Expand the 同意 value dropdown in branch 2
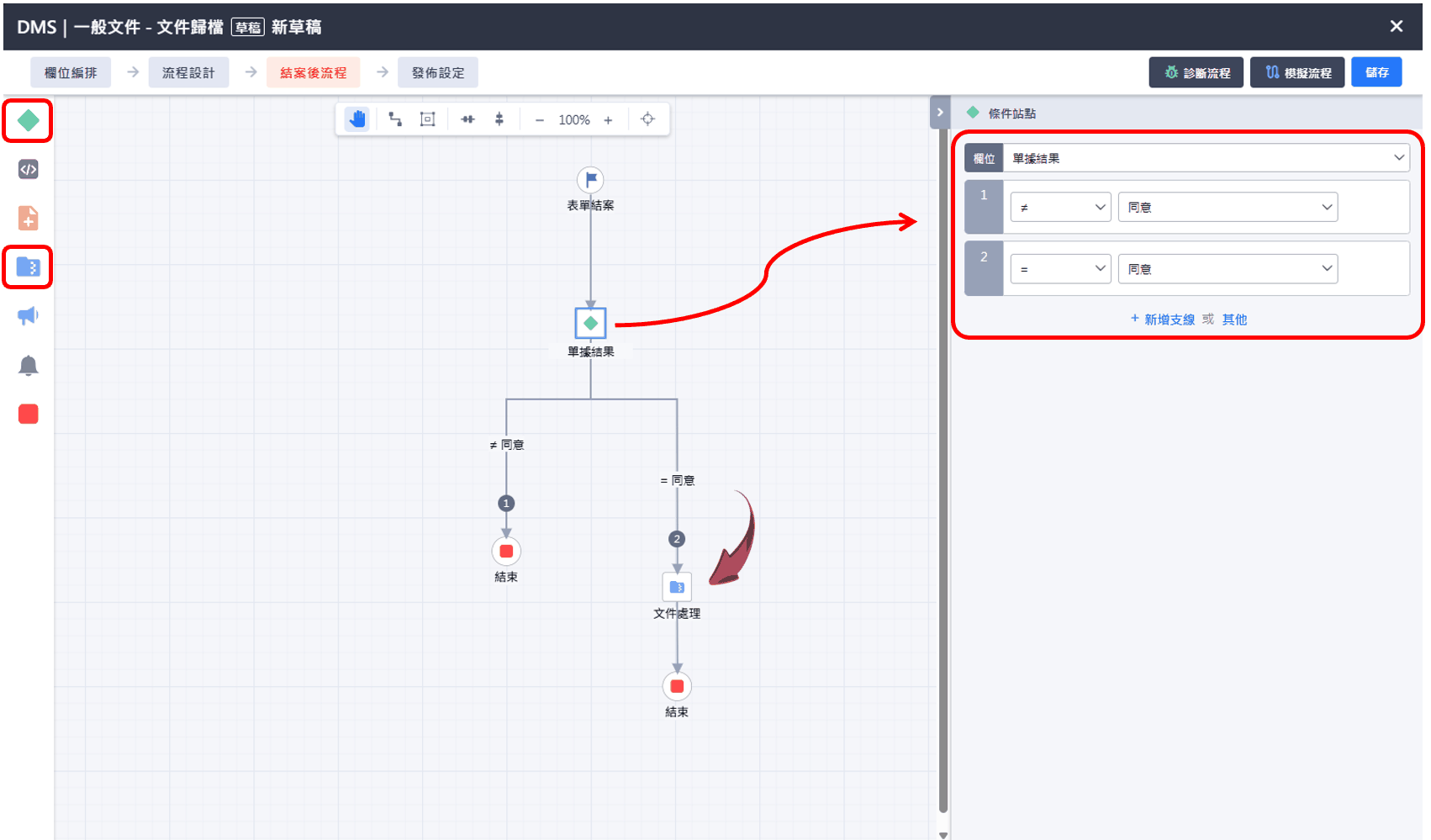 click(1227, 269)
